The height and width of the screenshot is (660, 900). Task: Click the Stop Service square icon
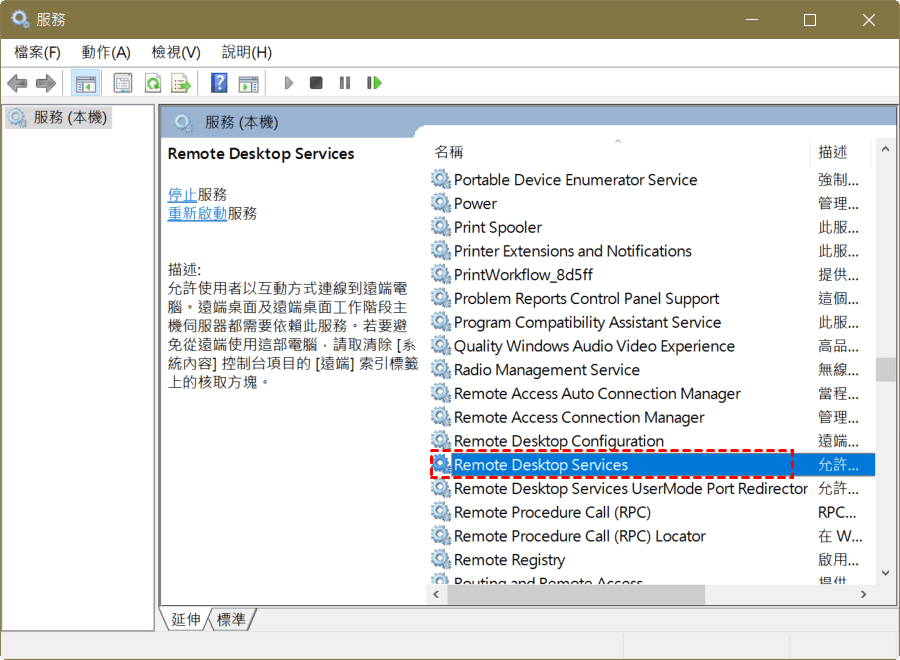tap(316, 83)
